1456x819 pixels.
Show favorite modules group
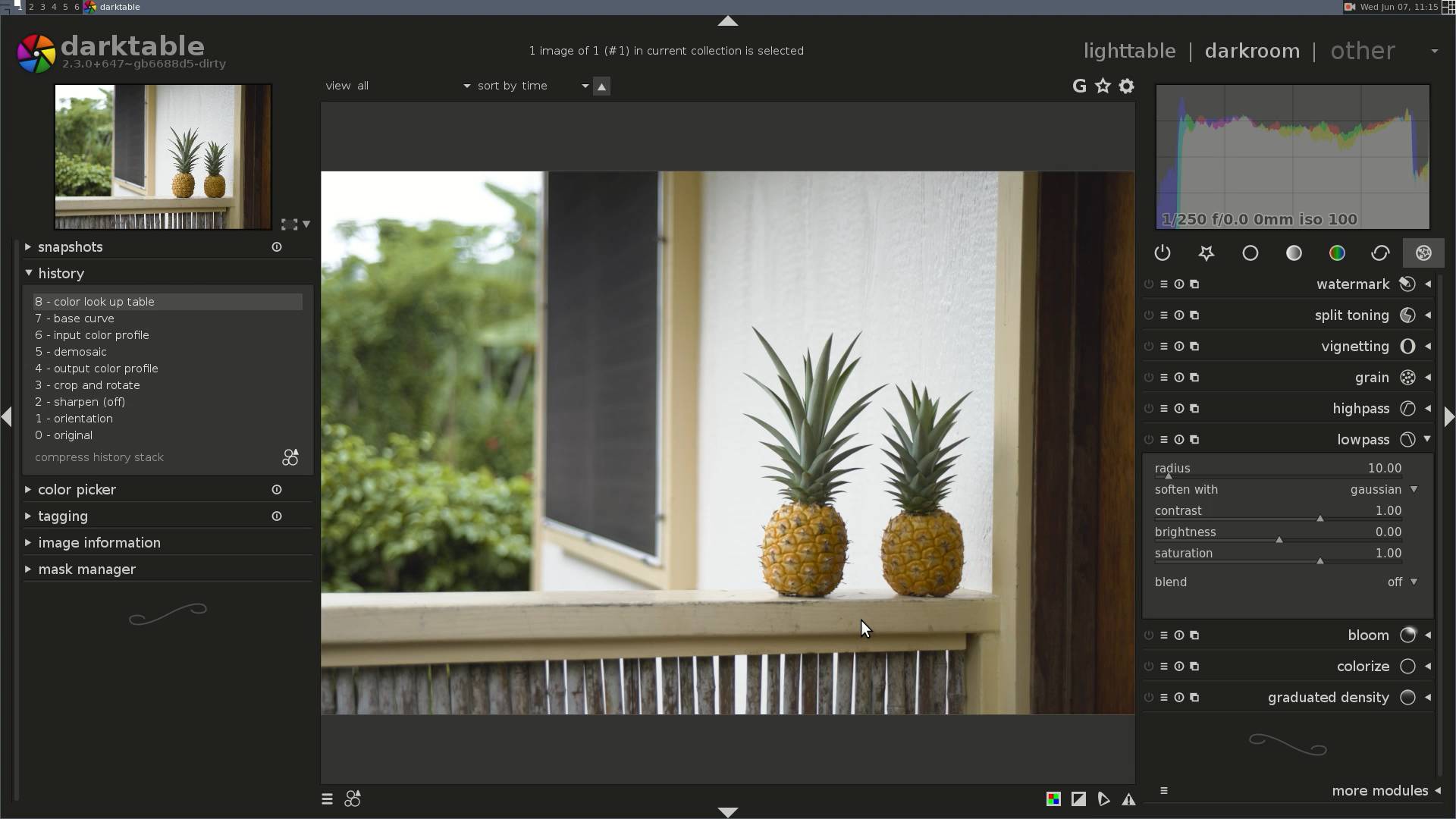pyautogui.click(x=1207, y=253)
